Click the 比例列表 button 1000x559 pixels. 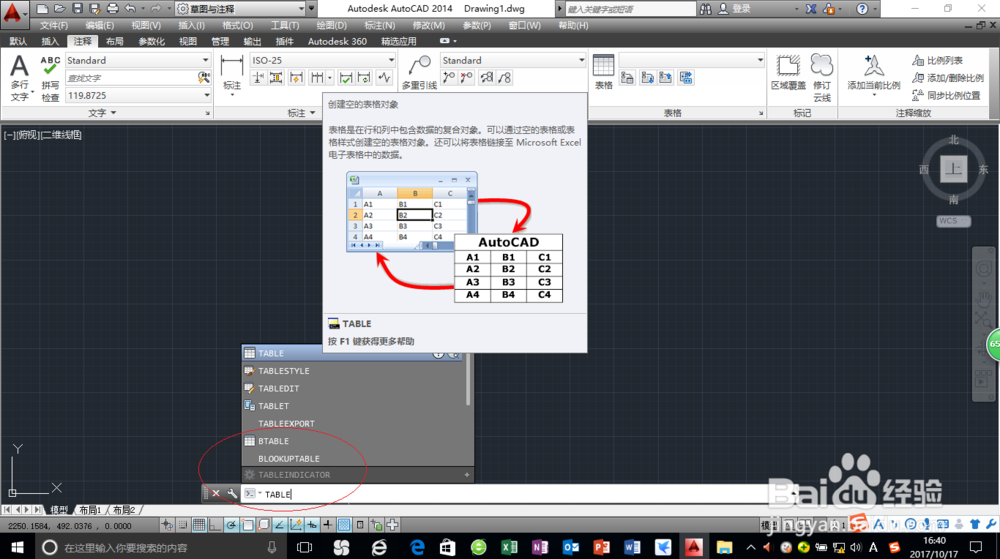pyautogui.click(x=938, y=61)
